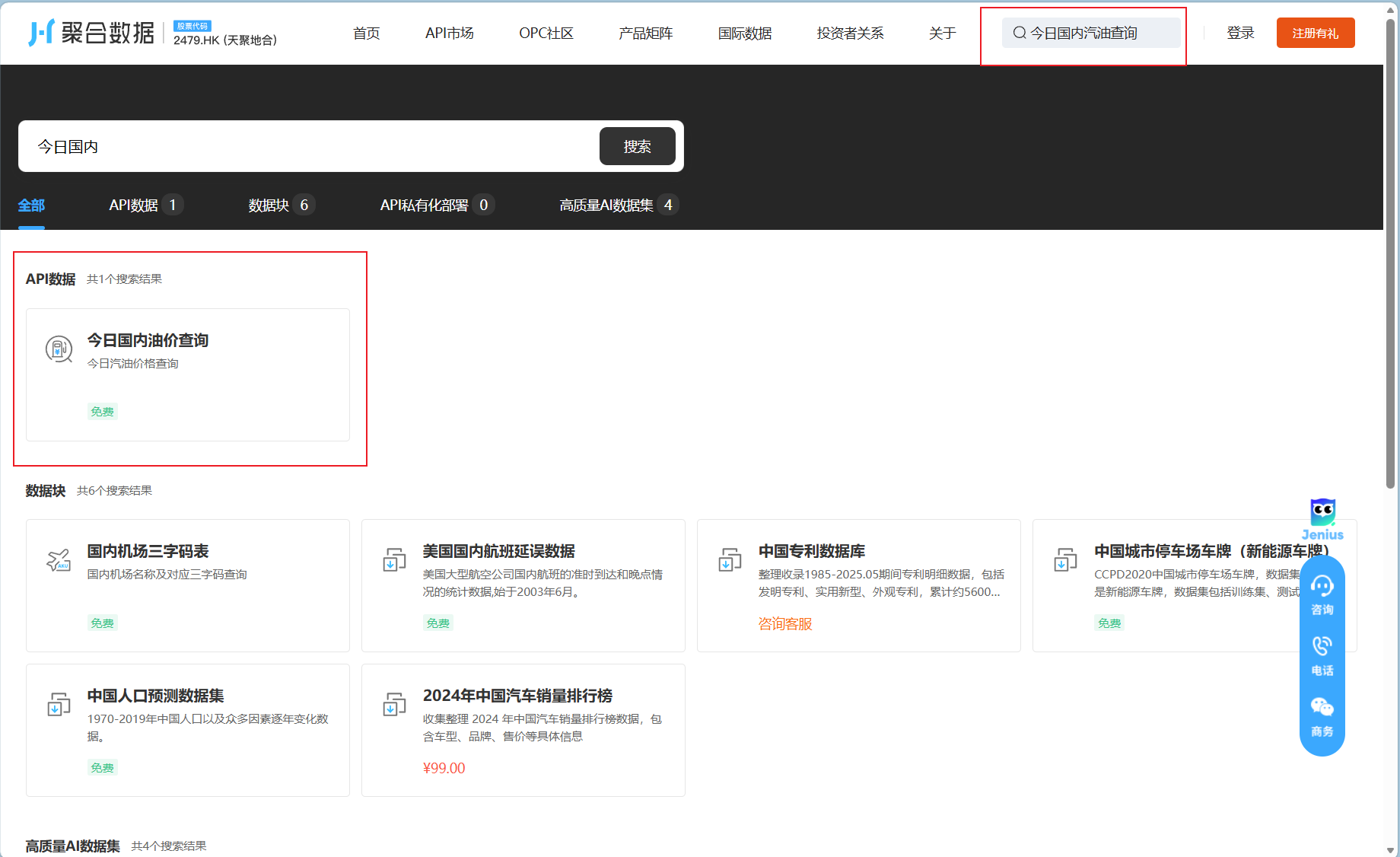The image size is (1400, 857).
Task: Switch to the 高质量AI数据集 tab
Action: [x=606, y=204]
